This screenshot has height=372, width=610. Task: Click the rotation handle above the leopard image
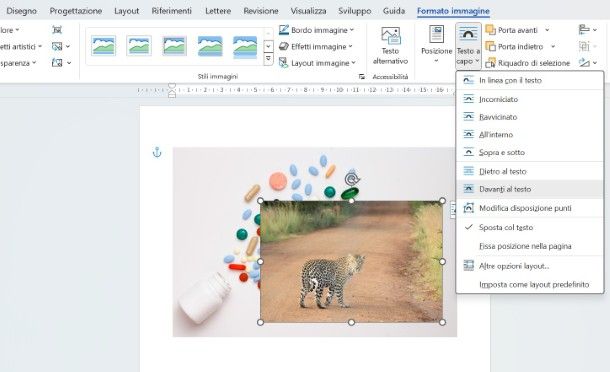(352, 179)
